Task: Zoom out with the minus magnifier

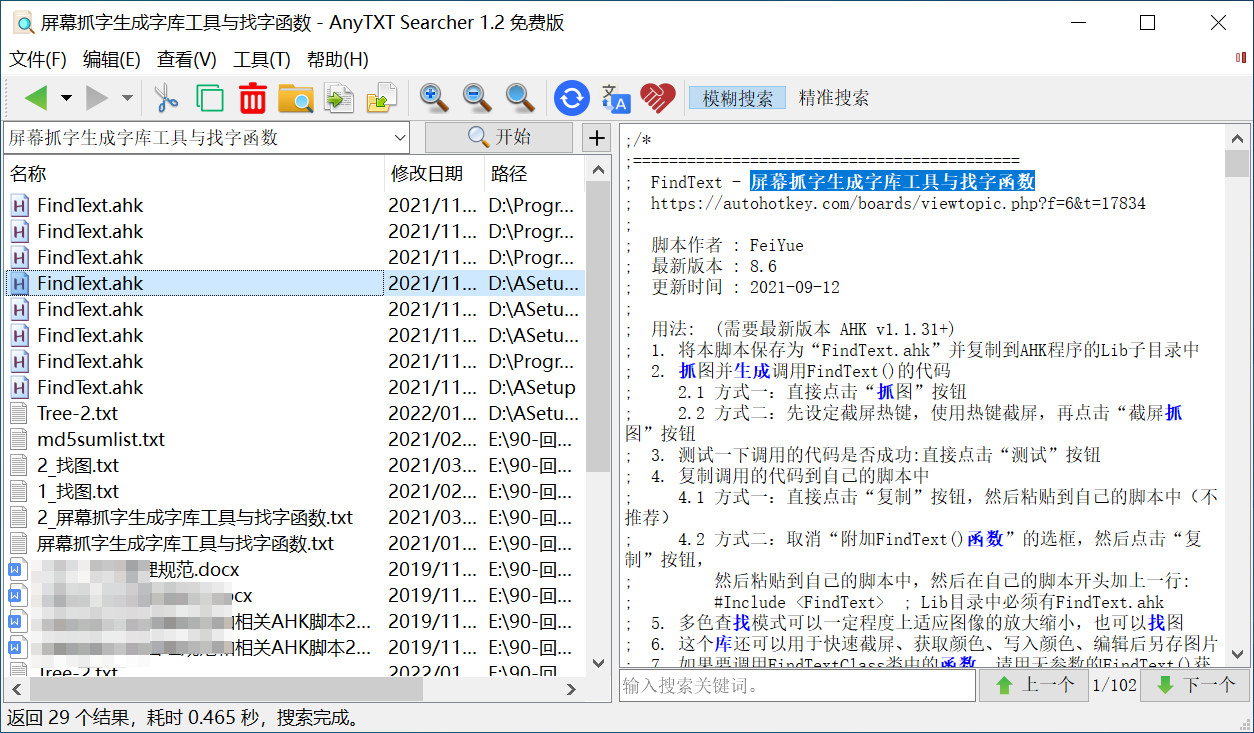Action: click(x=477, y=98)
